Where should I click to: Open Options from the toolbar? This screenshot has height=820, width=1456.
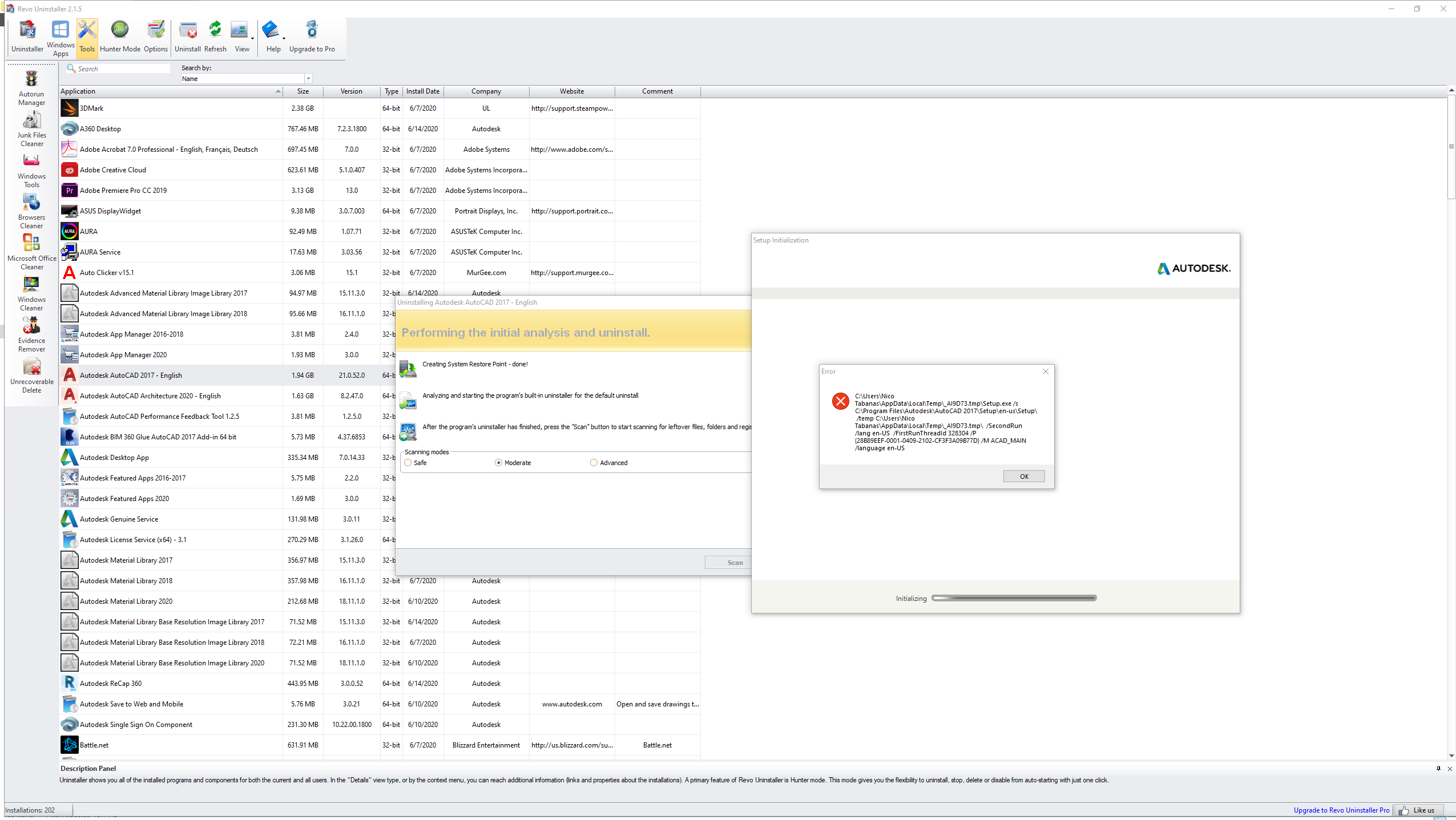(x=156, y=37)
